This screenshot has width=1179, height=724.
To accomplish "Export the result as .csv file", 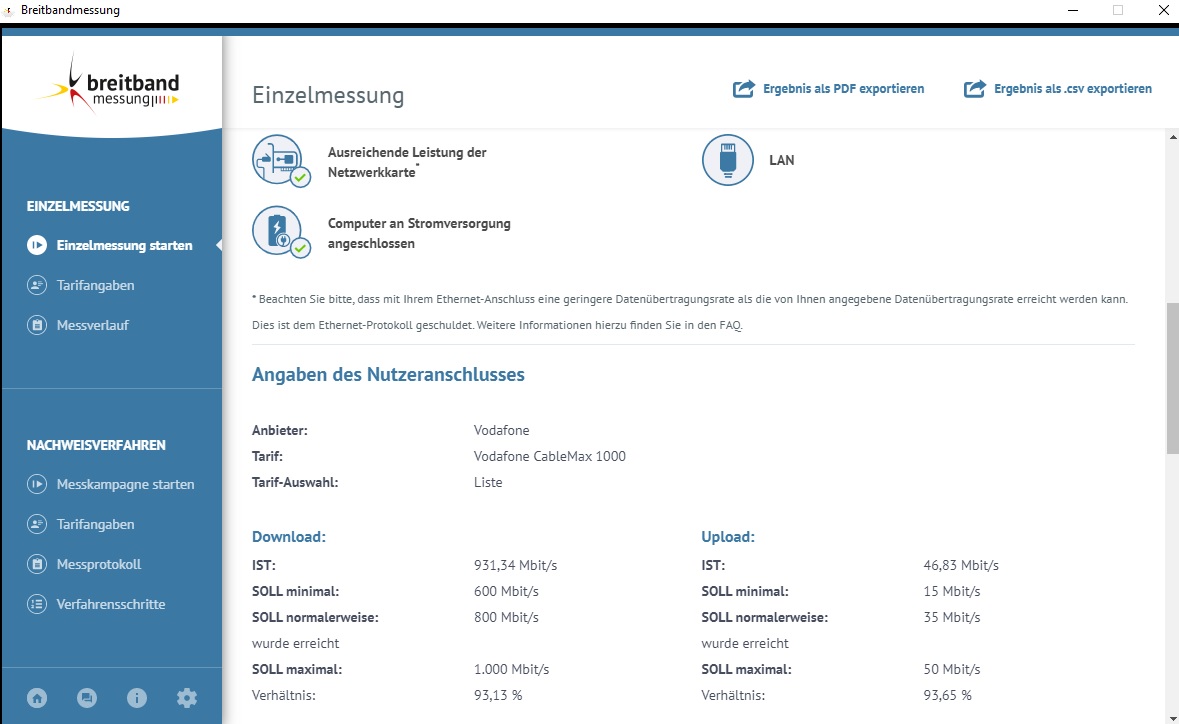I will coord(1073,88).
